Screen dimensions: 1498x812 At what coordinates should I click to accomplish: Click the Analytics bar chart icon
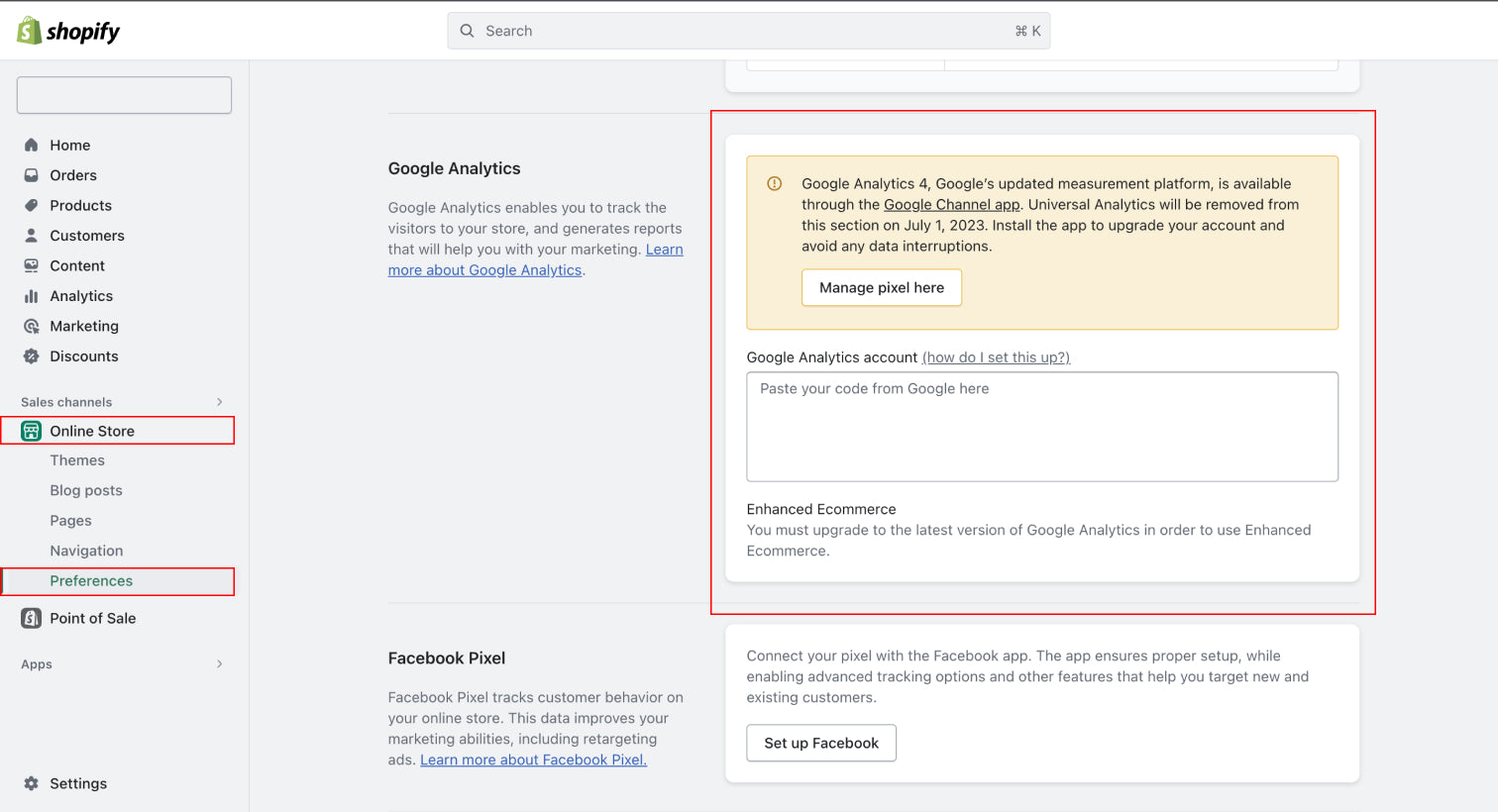click(x=31, y=296)
